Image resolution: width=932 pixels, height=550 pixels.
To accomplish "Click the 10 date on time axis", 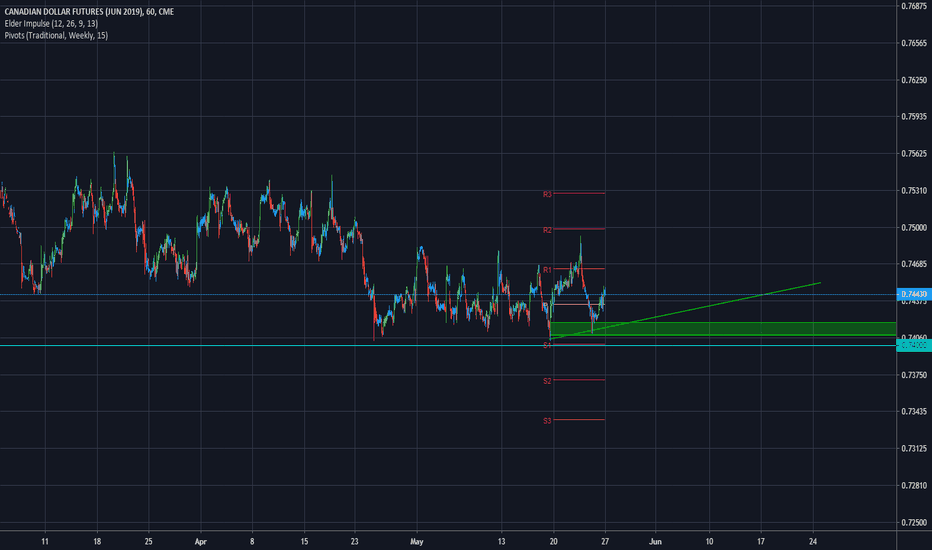I will [709, 542].
